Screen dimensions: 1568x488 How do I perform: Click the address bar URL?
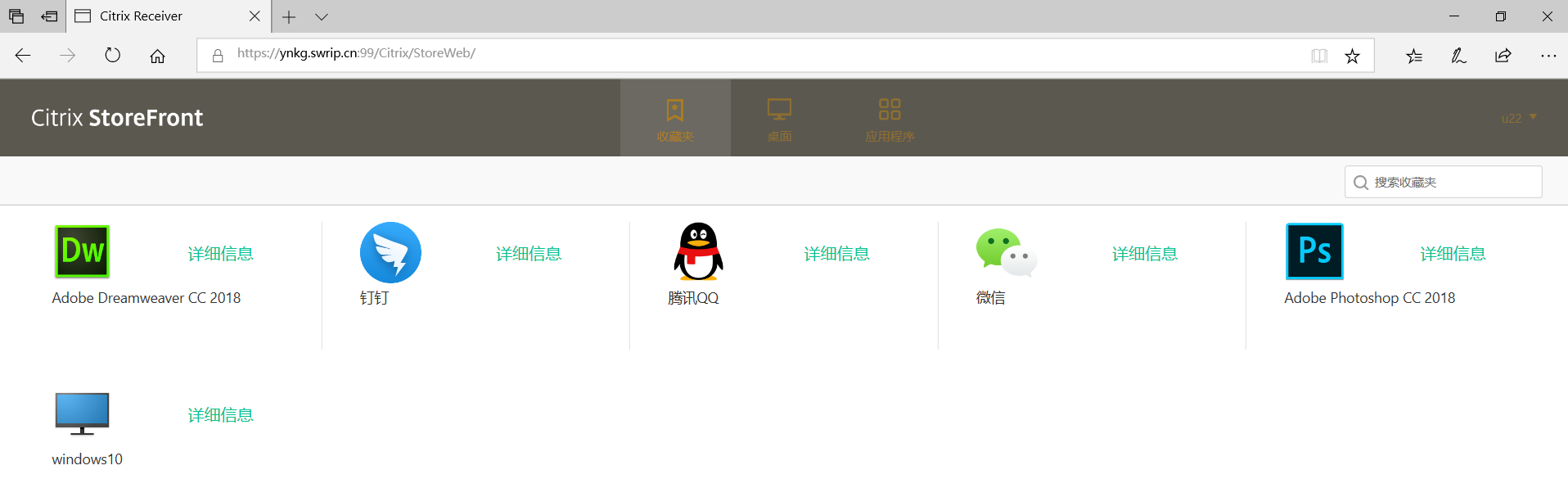tap(356, 53)
